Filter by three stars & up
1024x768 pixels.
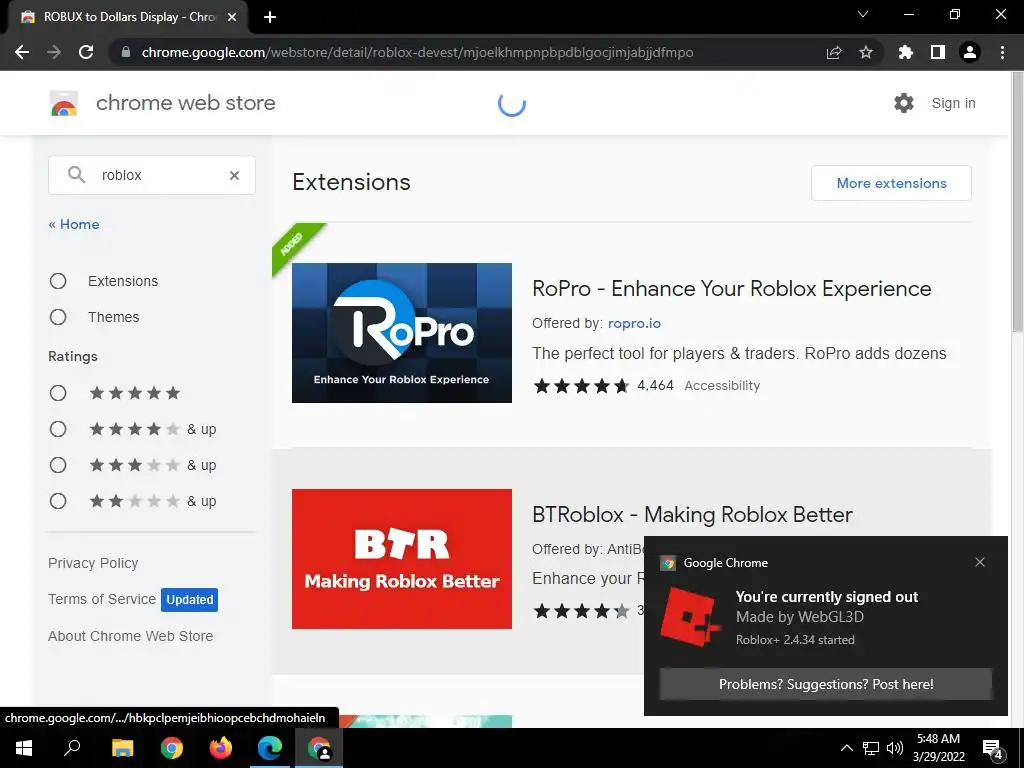[x=58, y=465]
